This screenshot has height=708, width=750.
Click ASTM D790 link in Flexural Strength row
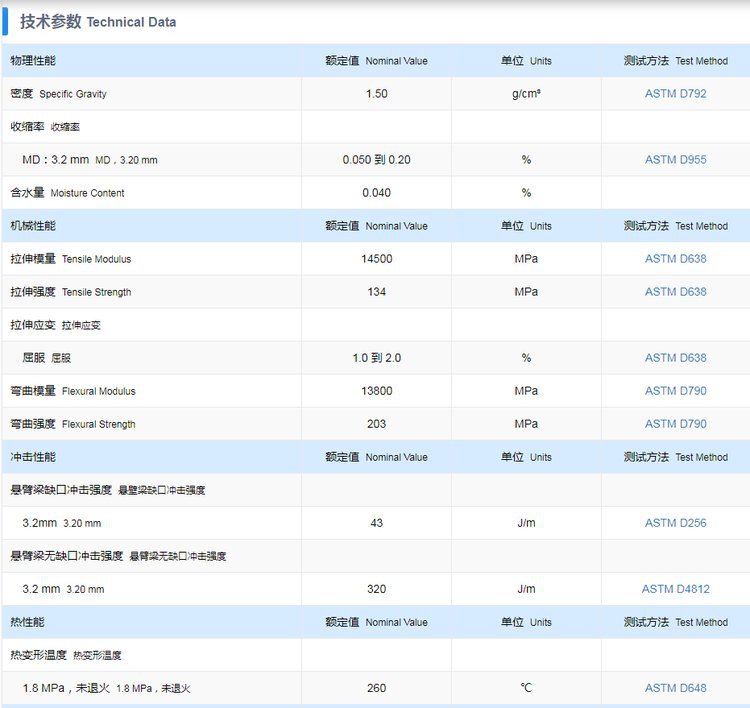pyautogui.click(x=675, y=424)
